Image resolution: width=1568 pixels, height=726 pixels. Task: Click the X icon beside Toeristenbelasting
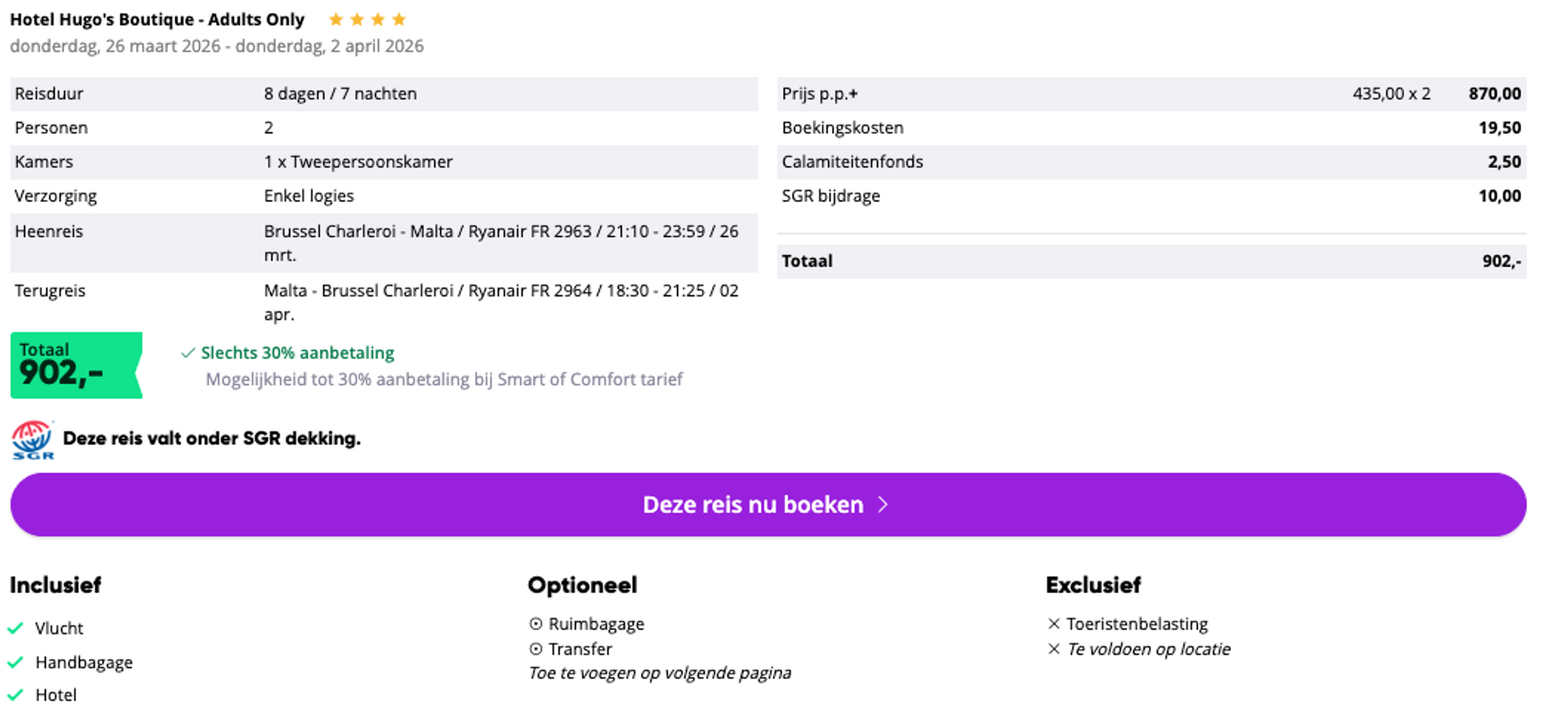[1053, 624]
